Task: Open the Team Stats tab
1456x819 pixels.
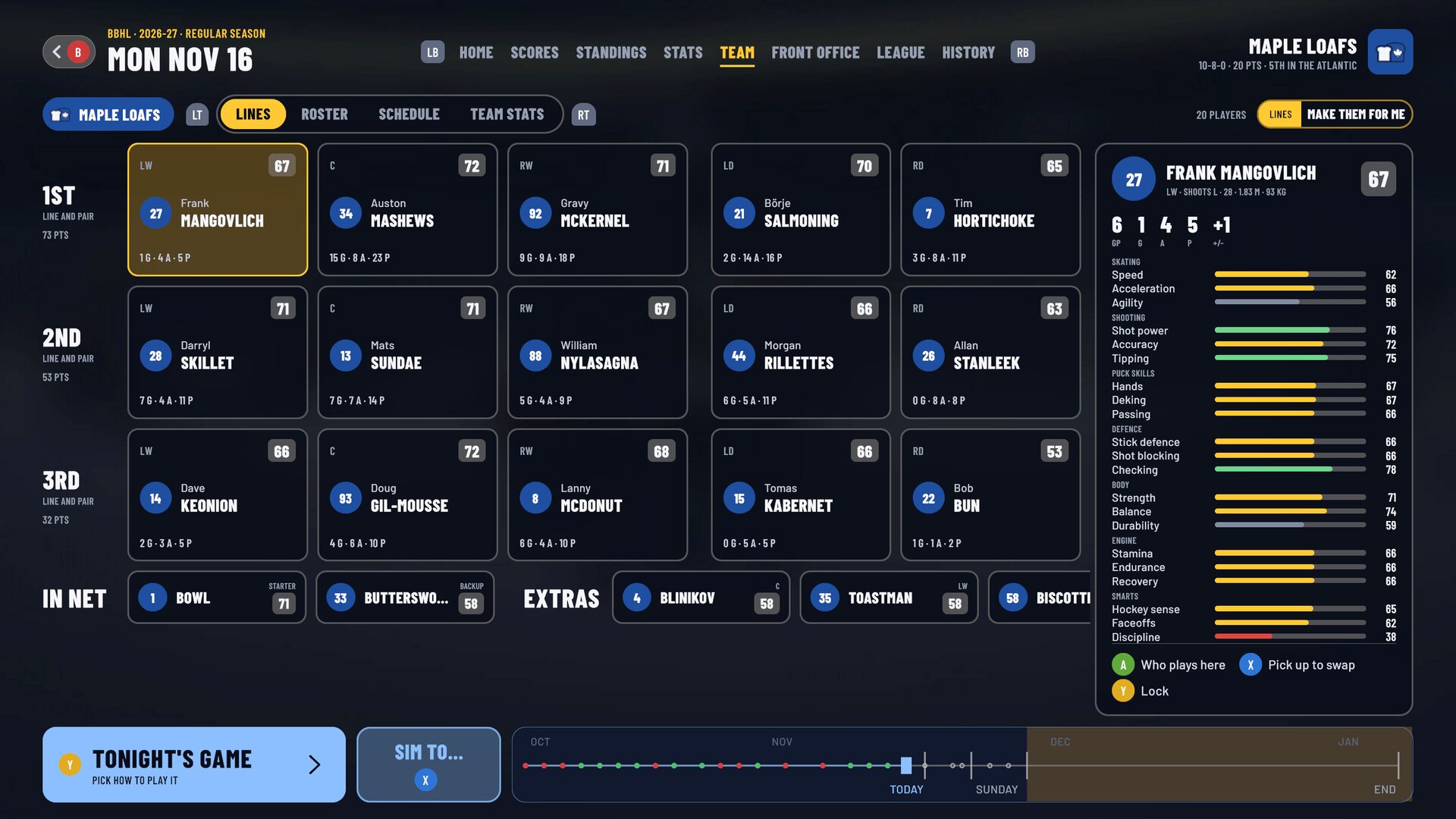Action: [507, 115]
